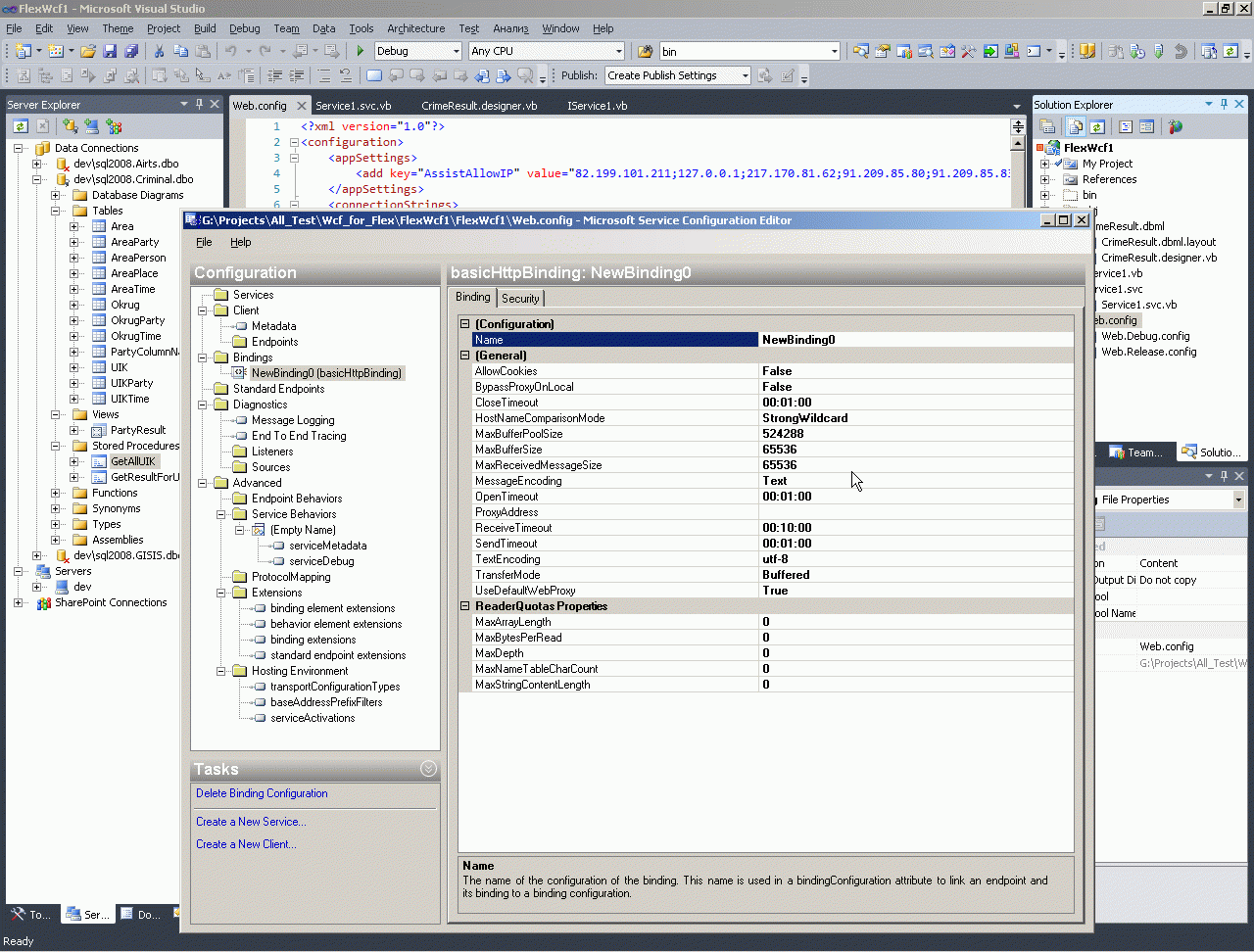Switch to the Security tab
The width and height of the screenshot is (1254, 952).
(520, 299)
